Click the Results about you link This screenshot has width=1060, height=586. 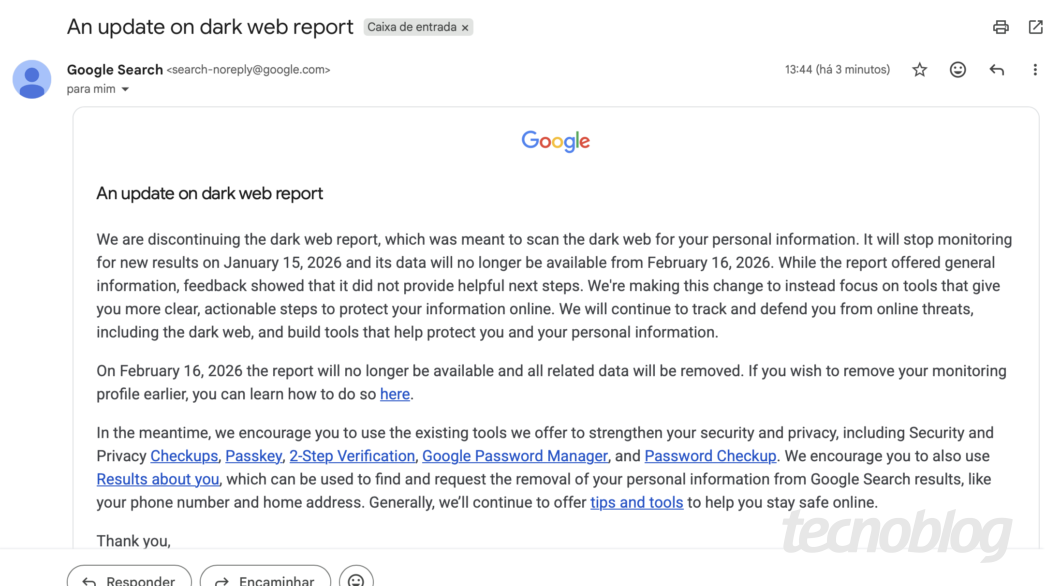(x=157, y=479)
